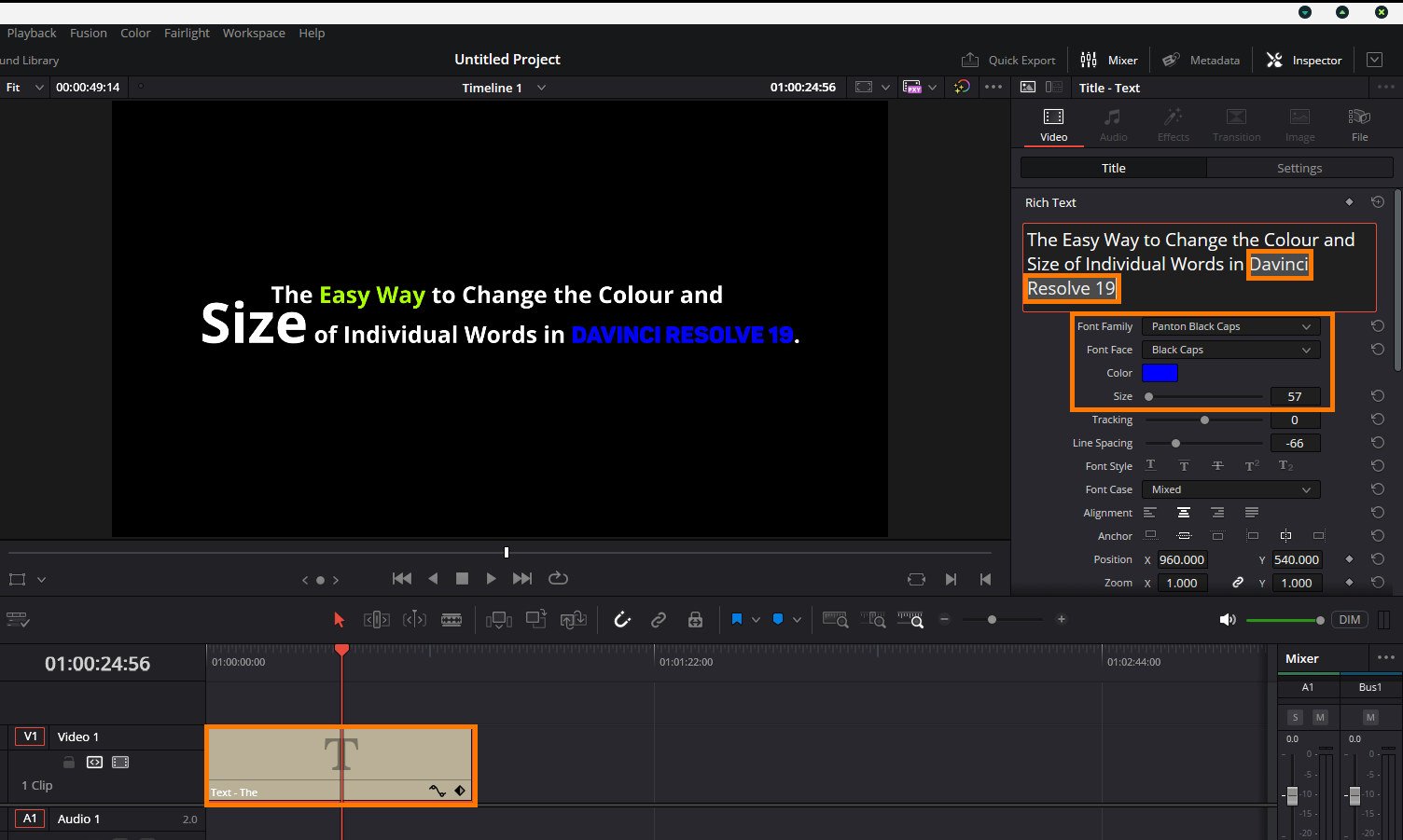Click the blue text Color swatch
The image size is (1403, 840).
point(1160,373)
